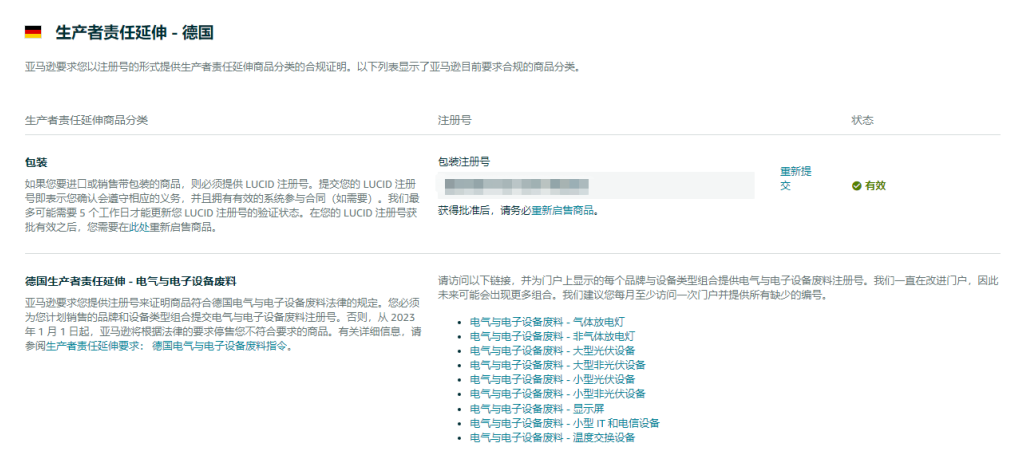The width and height of the screenshot is (1028, 476).
Task: Click the 重新提交 resubmit link
Action: 795,178
